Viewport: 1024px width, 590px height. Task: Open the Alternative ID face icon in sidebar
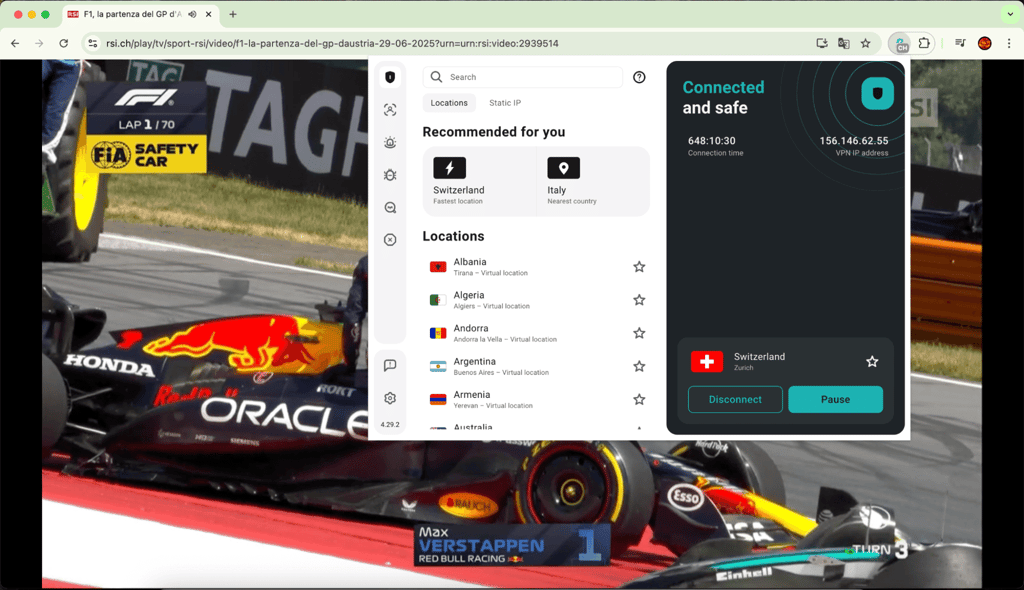(390, 110)
